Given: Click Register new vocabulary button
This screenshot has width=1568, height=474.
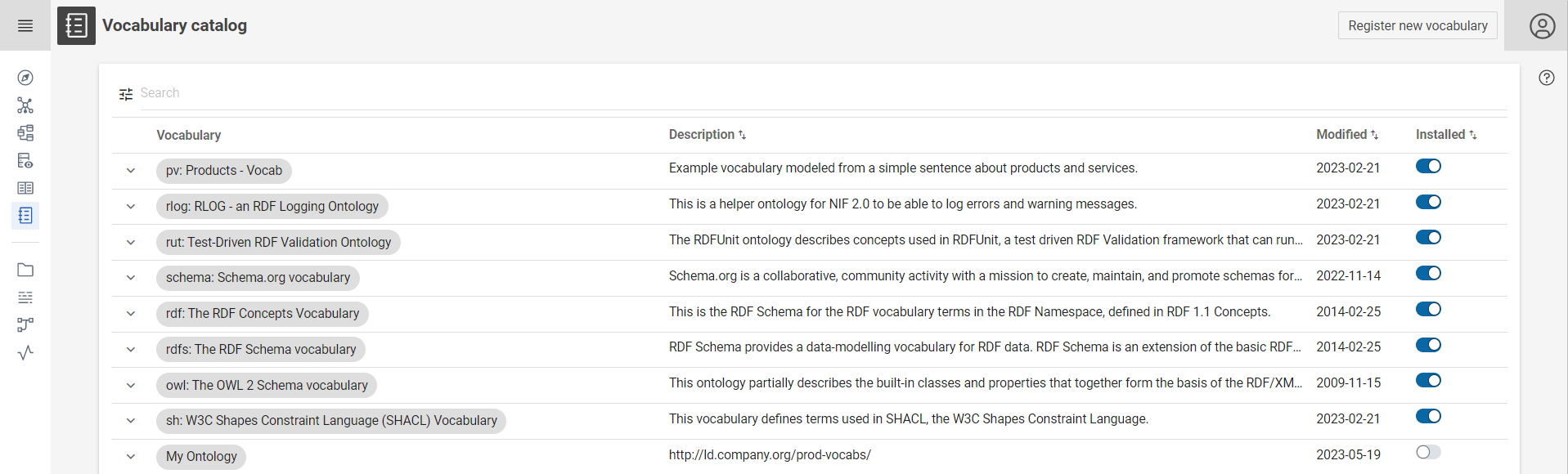Looking at the screenshot, I should (1417, 26).
